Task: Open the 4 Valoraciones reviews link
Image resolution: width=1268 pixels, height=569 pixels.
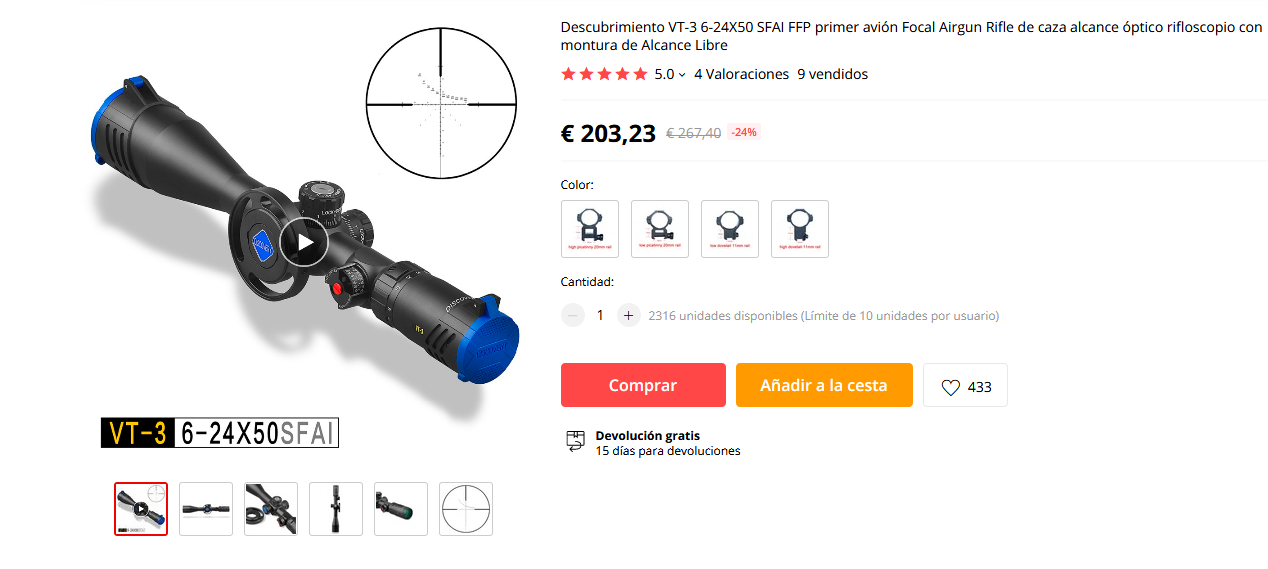Action: coord(741,74)
